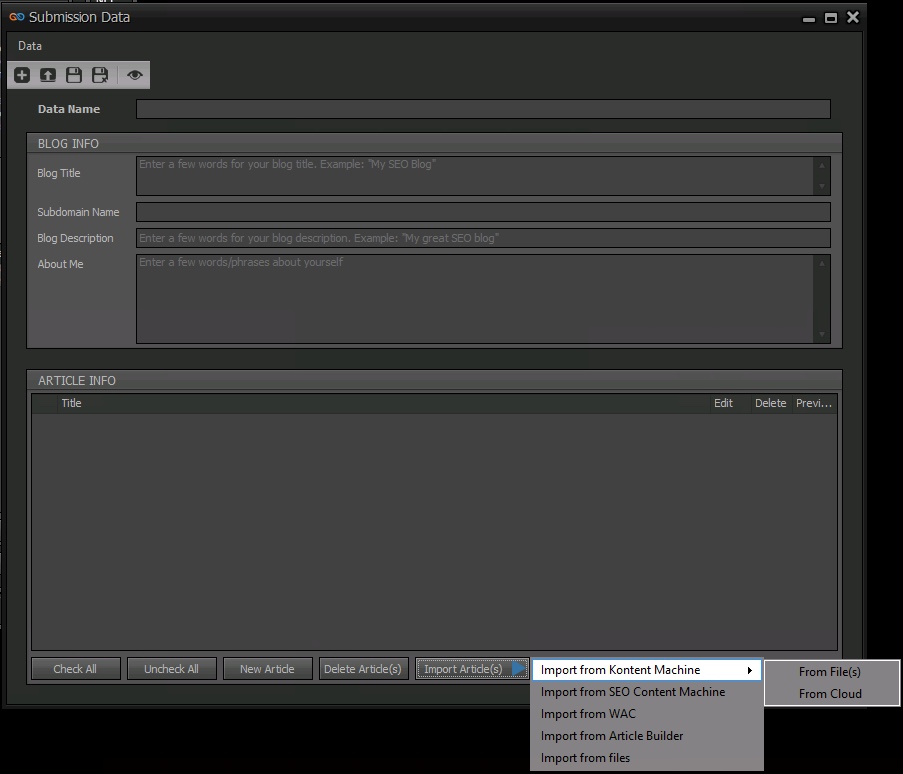Close the Submission Data window

pyautogui.click(x=853, y=17)
